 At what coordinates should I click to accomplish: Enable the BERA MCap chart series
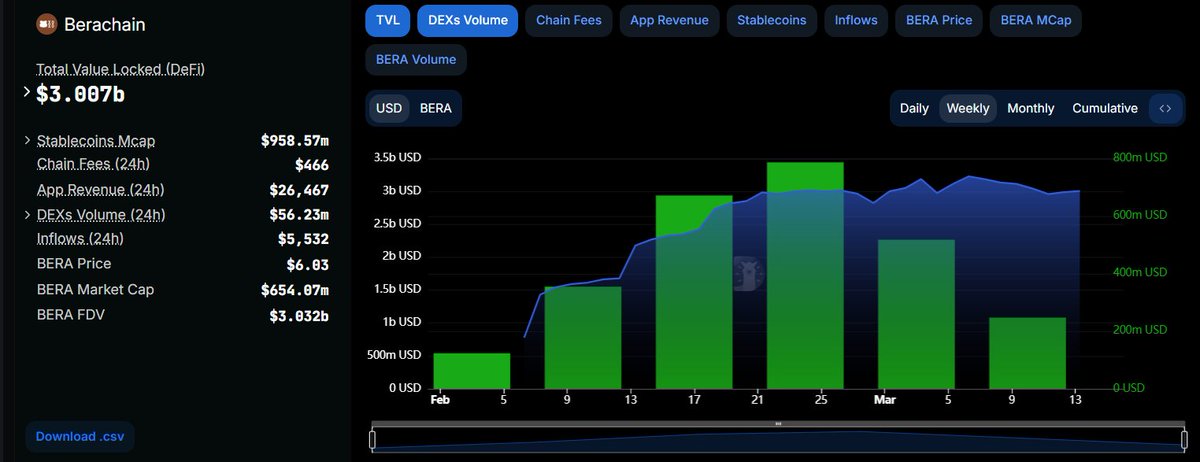pyautogui.click(x=1036, y=20)
